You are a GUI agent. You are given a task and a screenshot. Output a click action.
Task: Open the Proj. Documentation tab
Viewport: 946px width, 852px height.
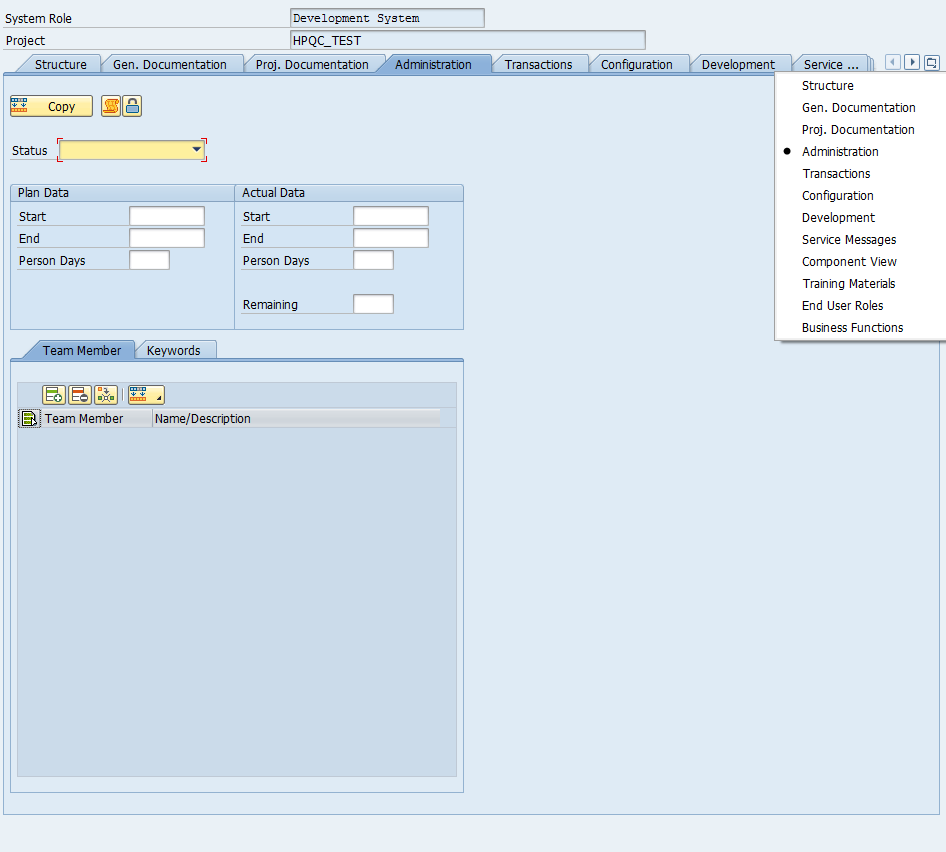click(x=312, y=65)
